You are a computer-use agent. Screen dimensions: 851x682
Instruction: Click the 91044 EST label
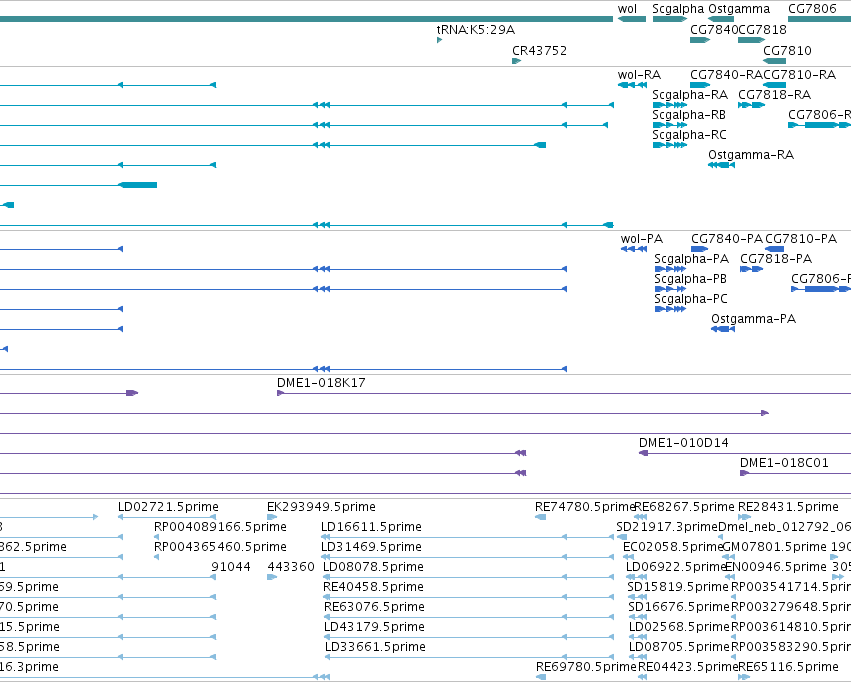231,568
